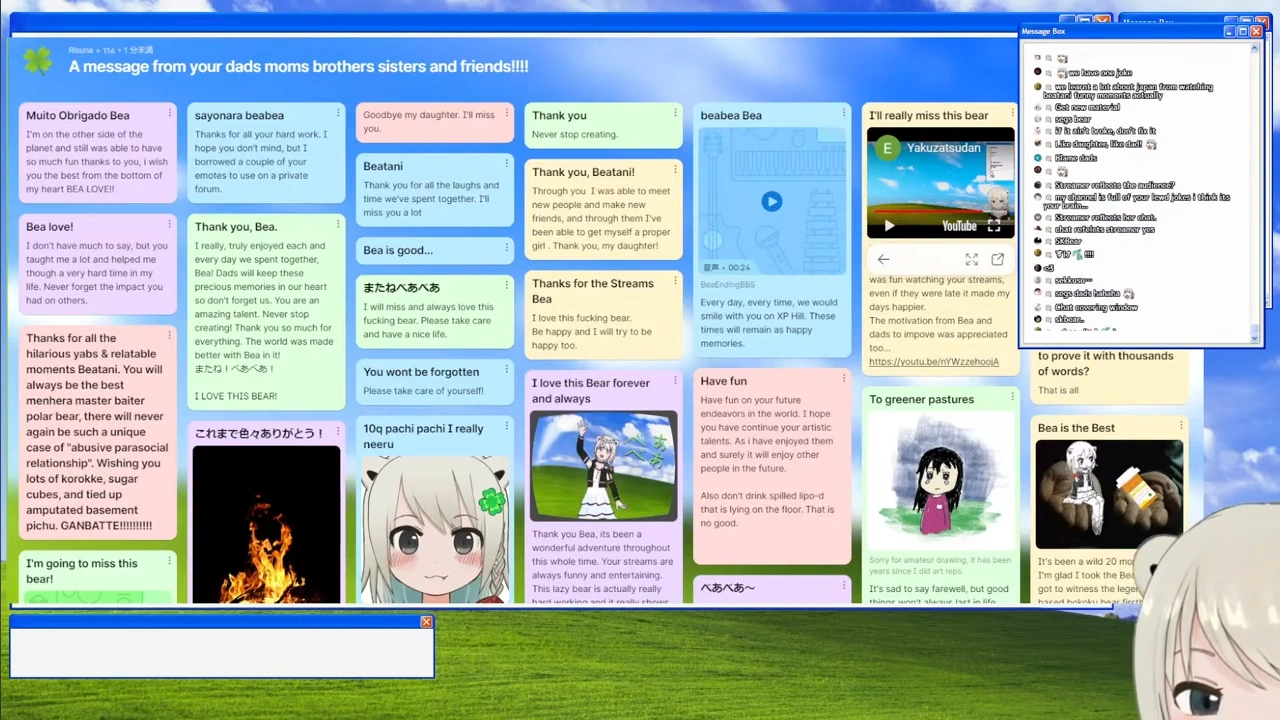The width and height of the screenshot is (1280, 720).
Task: Open the youtu.be link in the card
Action: click(934, 362)
